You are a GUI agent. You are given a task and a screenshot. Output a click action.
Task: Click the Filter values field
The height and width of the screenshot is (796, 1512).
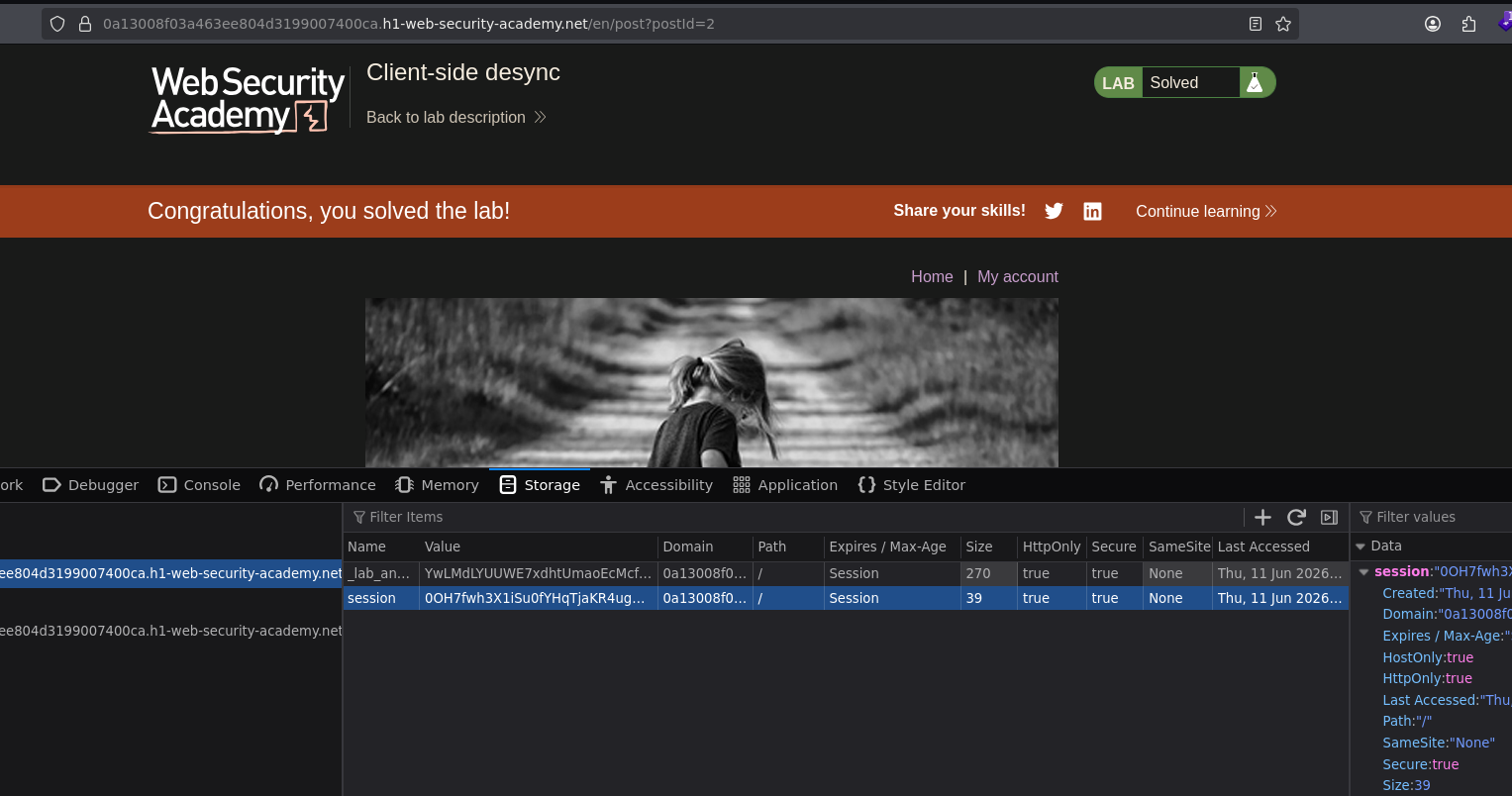(x=1432, y=517)
